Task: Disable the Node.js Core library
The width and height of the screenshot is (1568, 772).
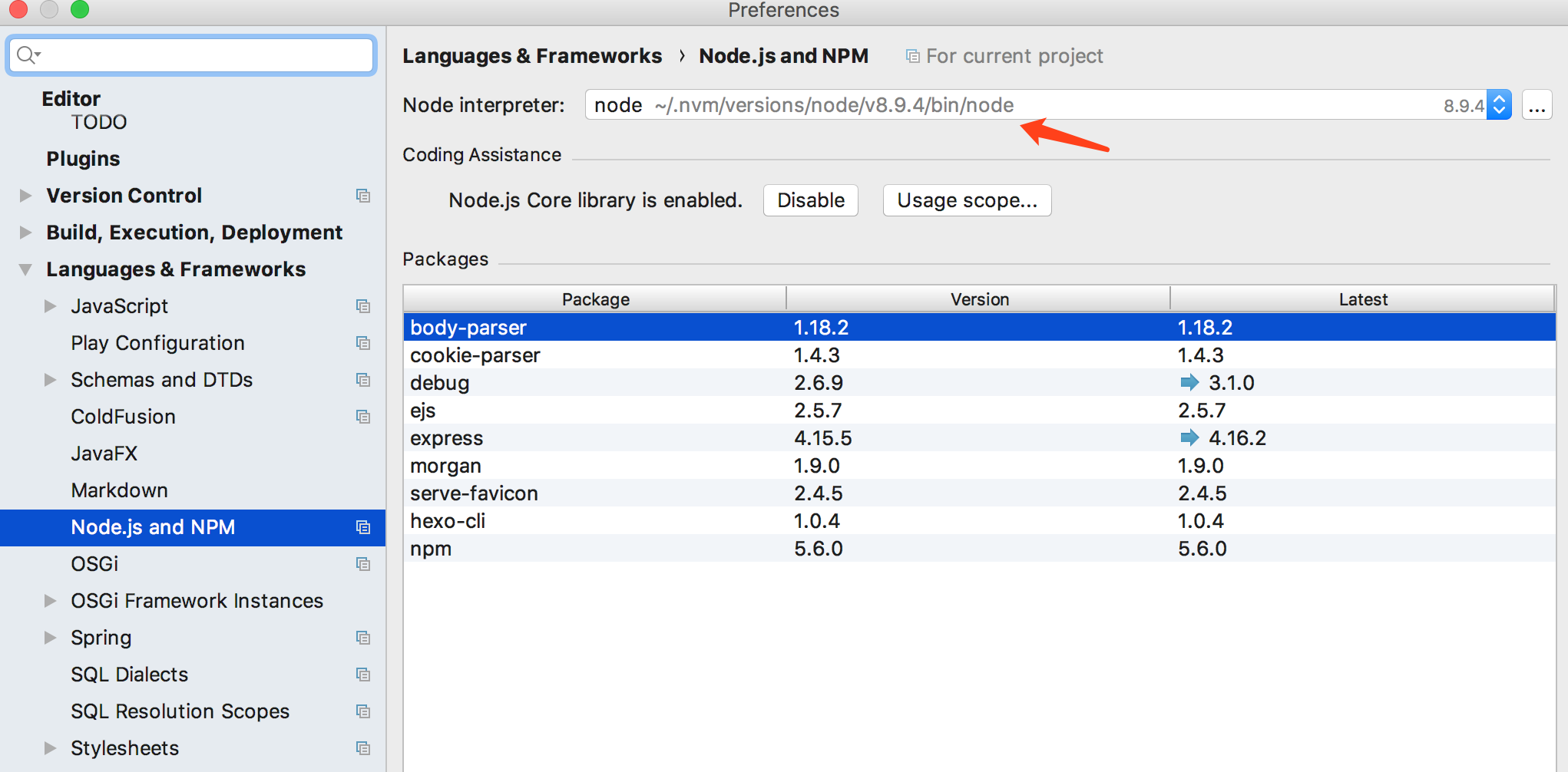Action: (810, 200)
